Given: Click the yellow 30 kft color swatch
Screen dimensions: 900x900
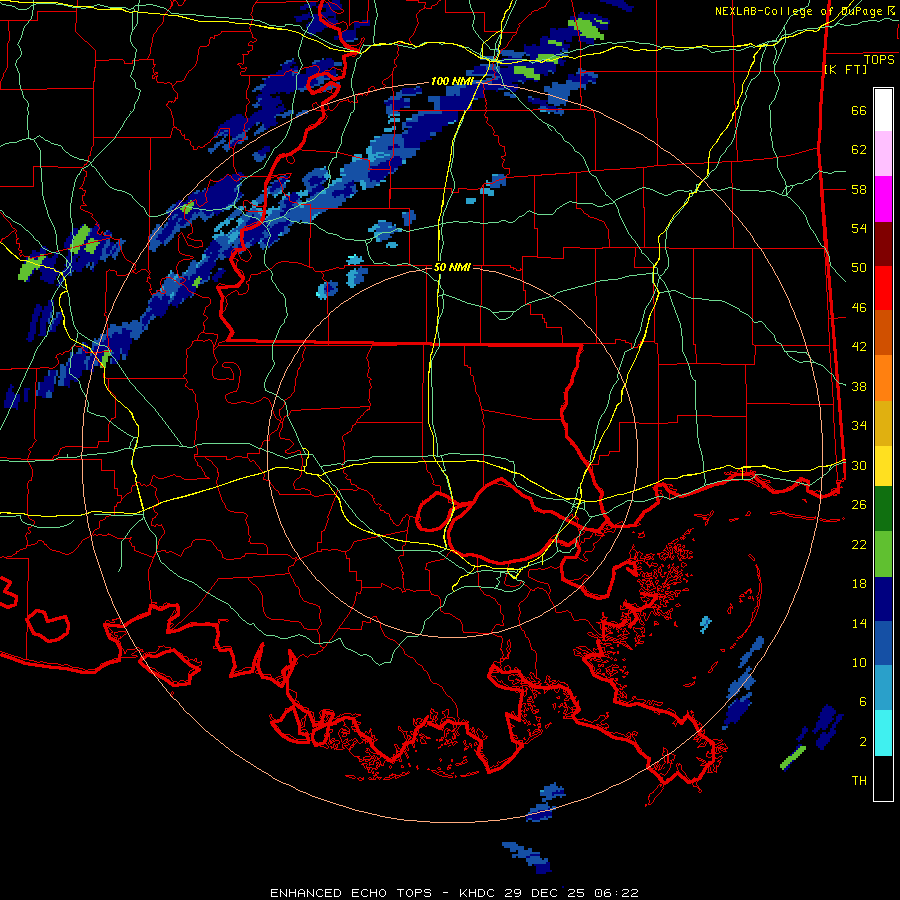Looking at the screenshot, I should coord(883,465).
